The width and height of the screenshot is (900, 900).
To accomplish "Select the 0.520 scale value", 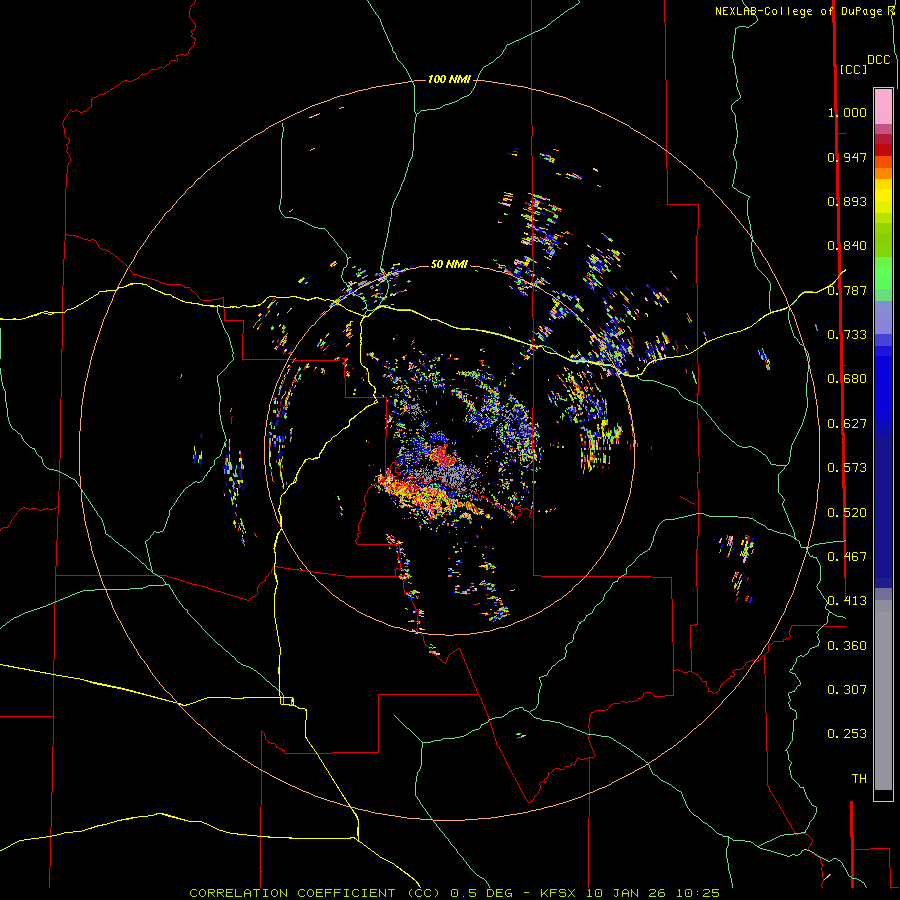I will click(847, 513).
